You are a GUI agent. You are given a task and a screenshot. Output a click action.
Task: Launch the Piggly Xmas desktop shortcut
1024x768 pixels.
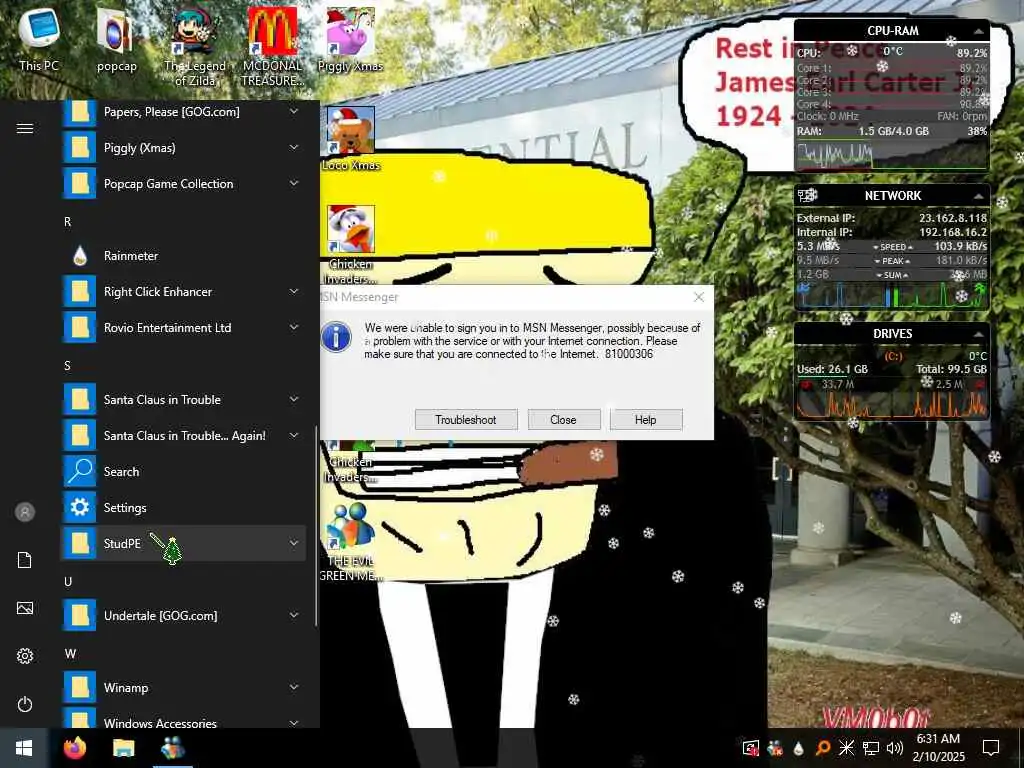point(351,38)
